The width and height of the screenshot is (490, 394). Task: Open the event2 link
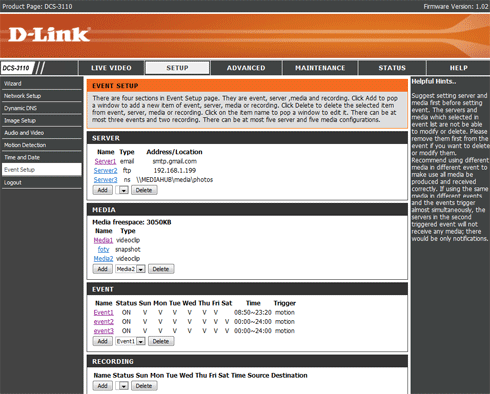[104, 322]
